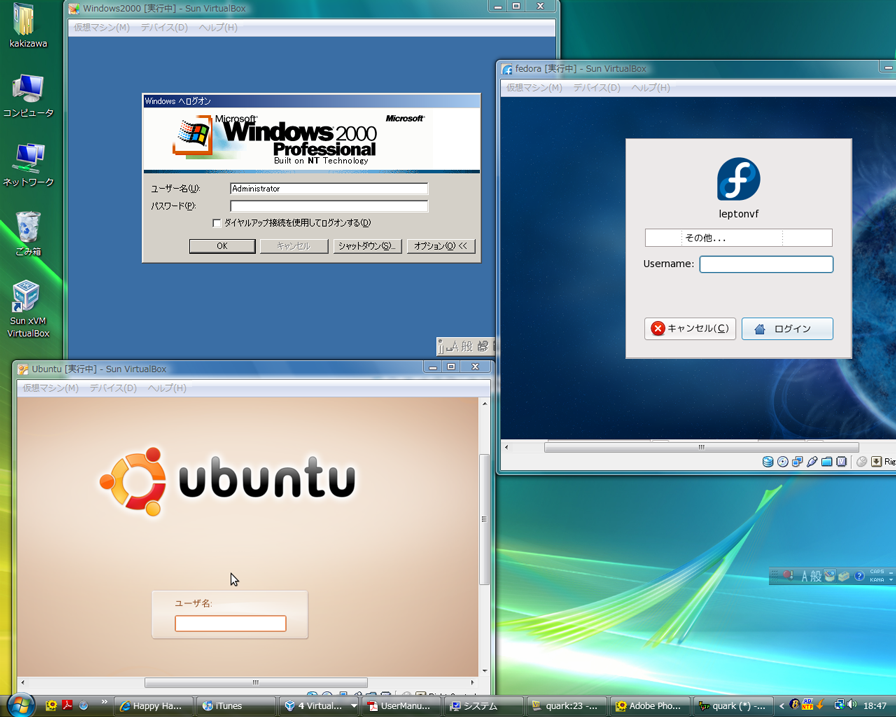Focus the ユーザ名 field in Ubuntu login
The width and height of the screenshot is (896, 717).
pos(230,623)
